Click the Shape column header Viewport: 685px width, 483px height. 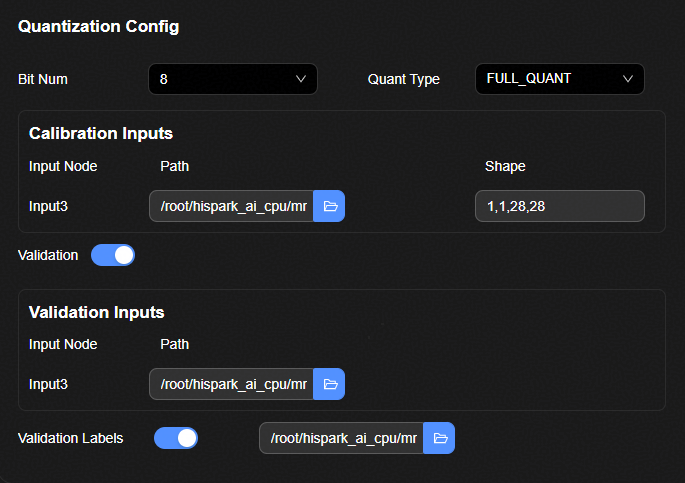(505, 166)
